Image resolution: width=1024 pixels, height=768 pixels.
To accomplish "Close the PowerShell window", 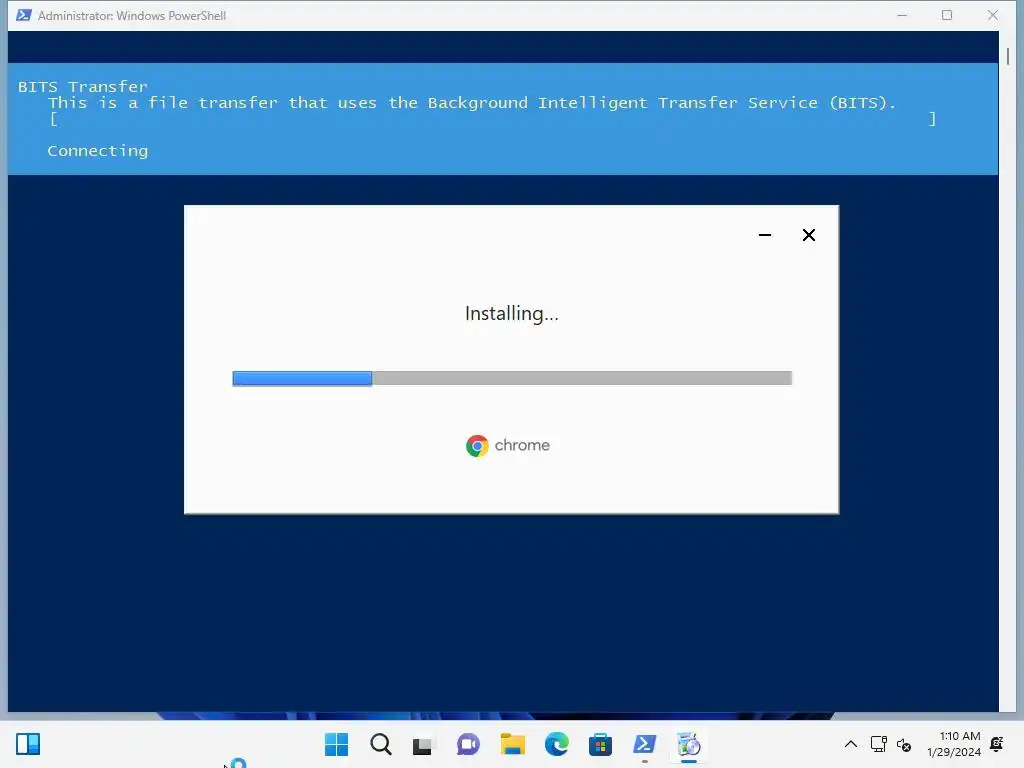I will tap(993, 15).
